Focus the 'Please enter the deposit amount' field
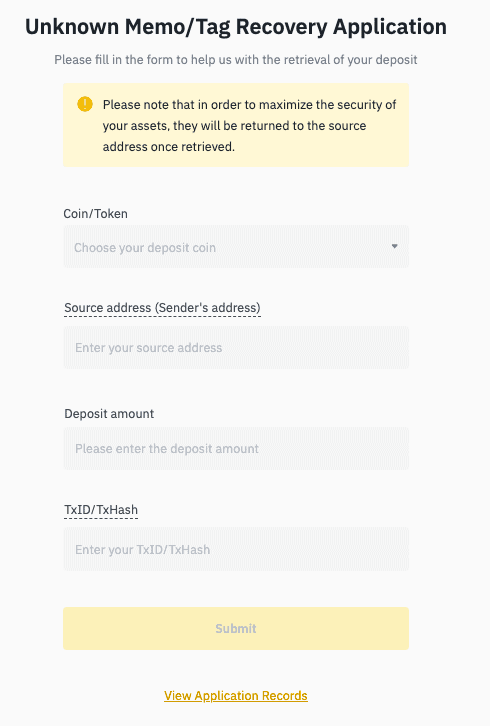This screenshot has height=726, width=490. (236, 449)
